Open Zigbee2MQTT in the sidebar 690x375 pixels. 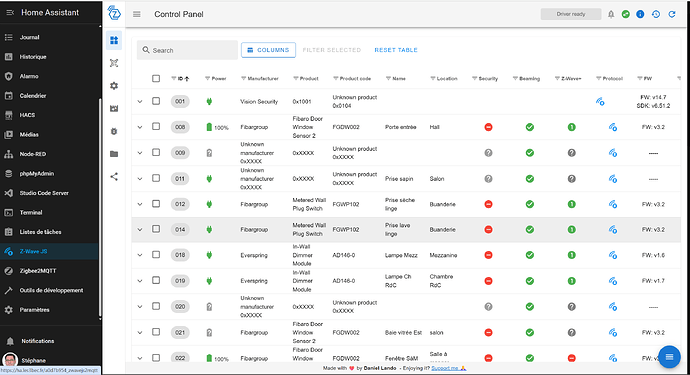tap(50, 271)
